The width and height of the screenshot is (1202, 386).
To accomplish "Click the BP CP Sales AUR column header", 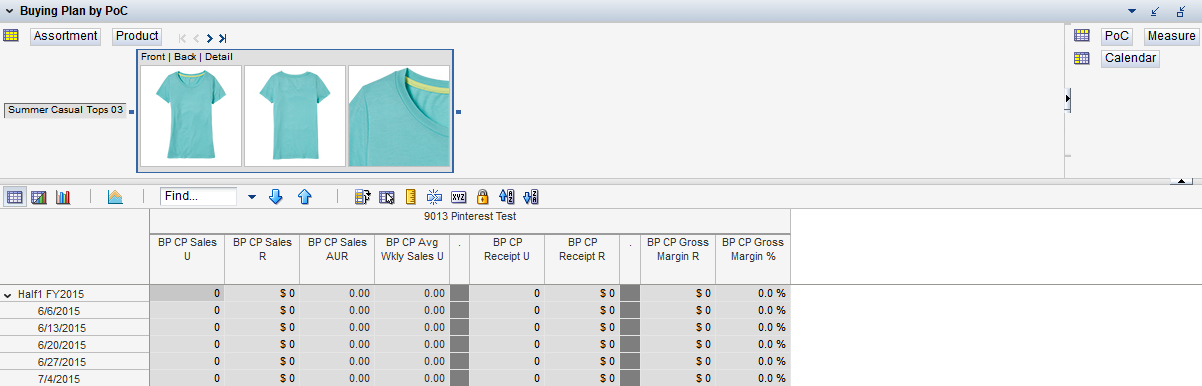I will [x=337, y=259].
